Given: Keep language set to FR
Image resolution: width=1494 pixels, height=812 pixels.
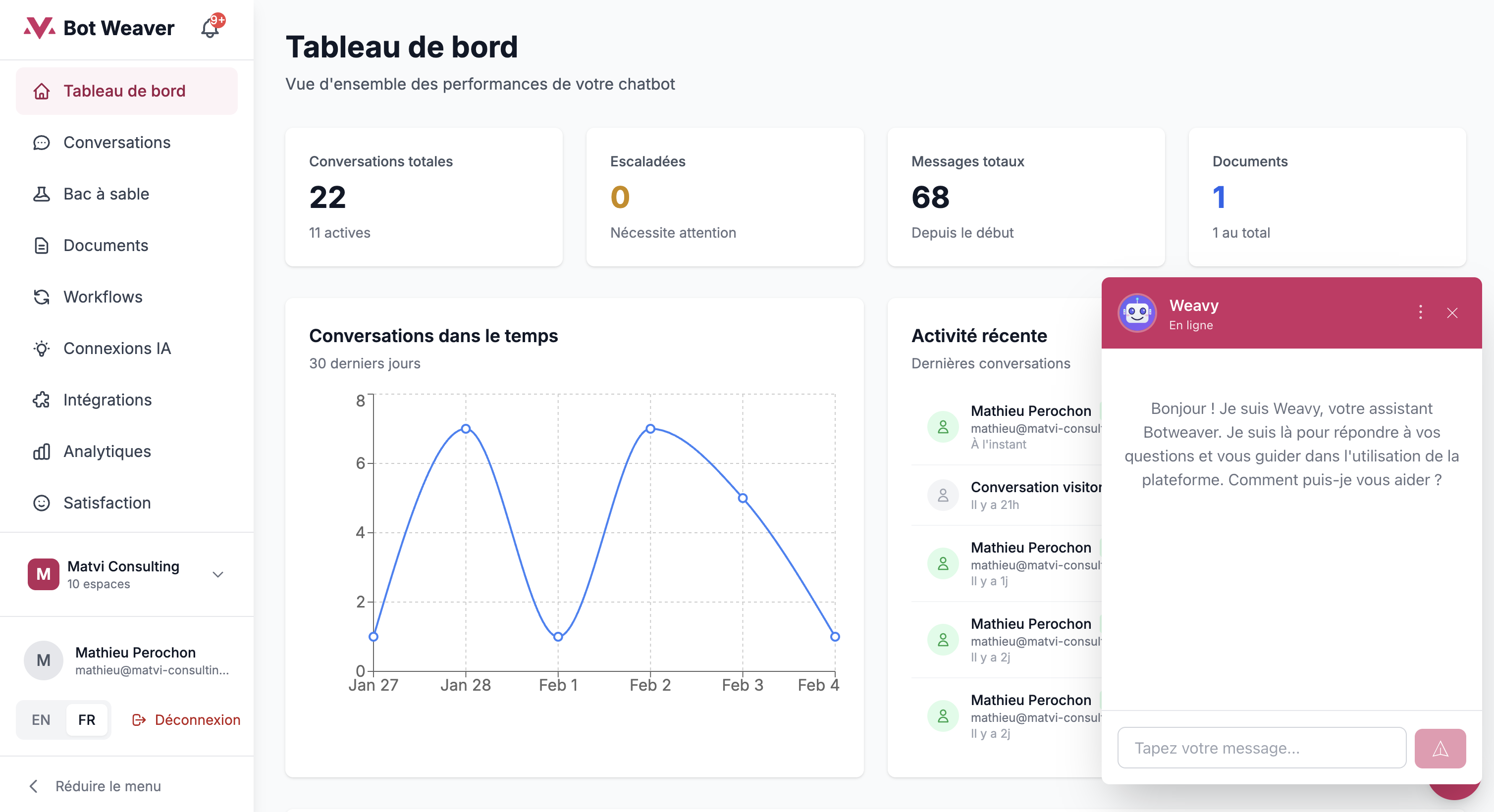Looking at the screenshot, I should click(x=86, y=720).
